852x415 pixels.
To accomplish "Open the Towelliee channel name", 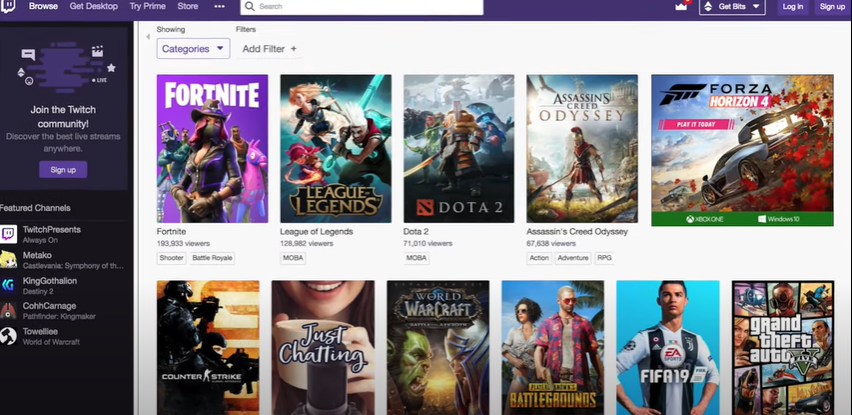I will (x=40, y=331).
